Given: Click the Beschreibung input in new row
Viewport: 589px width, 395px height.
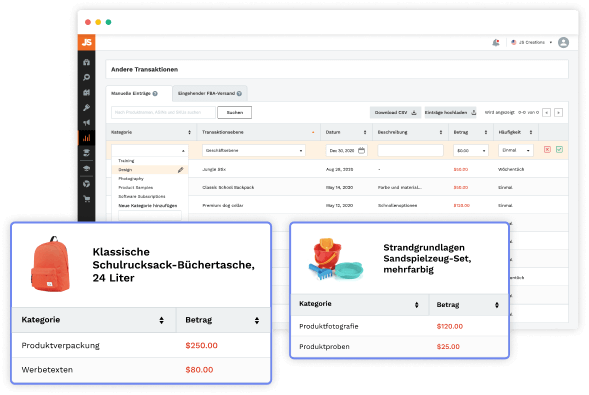Looking at the screenshot, I should pos(410,150).
